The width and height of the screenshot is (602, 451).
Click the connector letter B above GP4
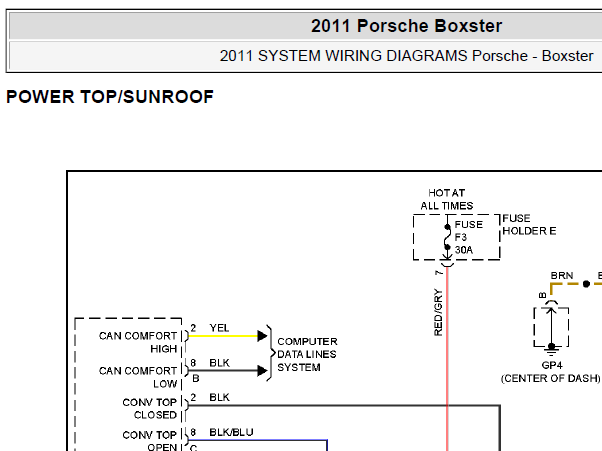[542, 295]
